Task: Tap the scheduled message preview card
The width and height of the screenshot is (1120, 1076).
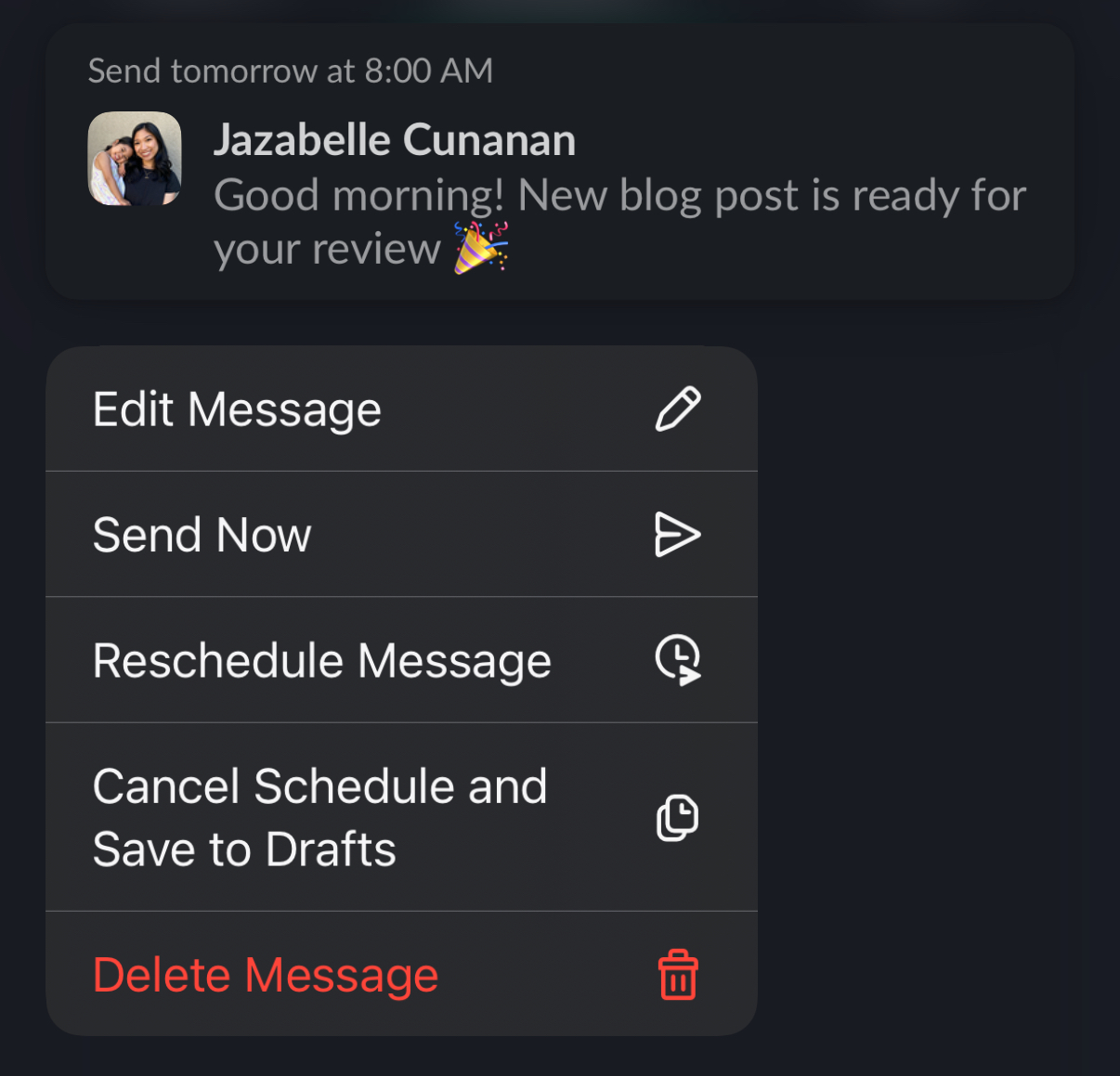Action: (x=560, y=162)
